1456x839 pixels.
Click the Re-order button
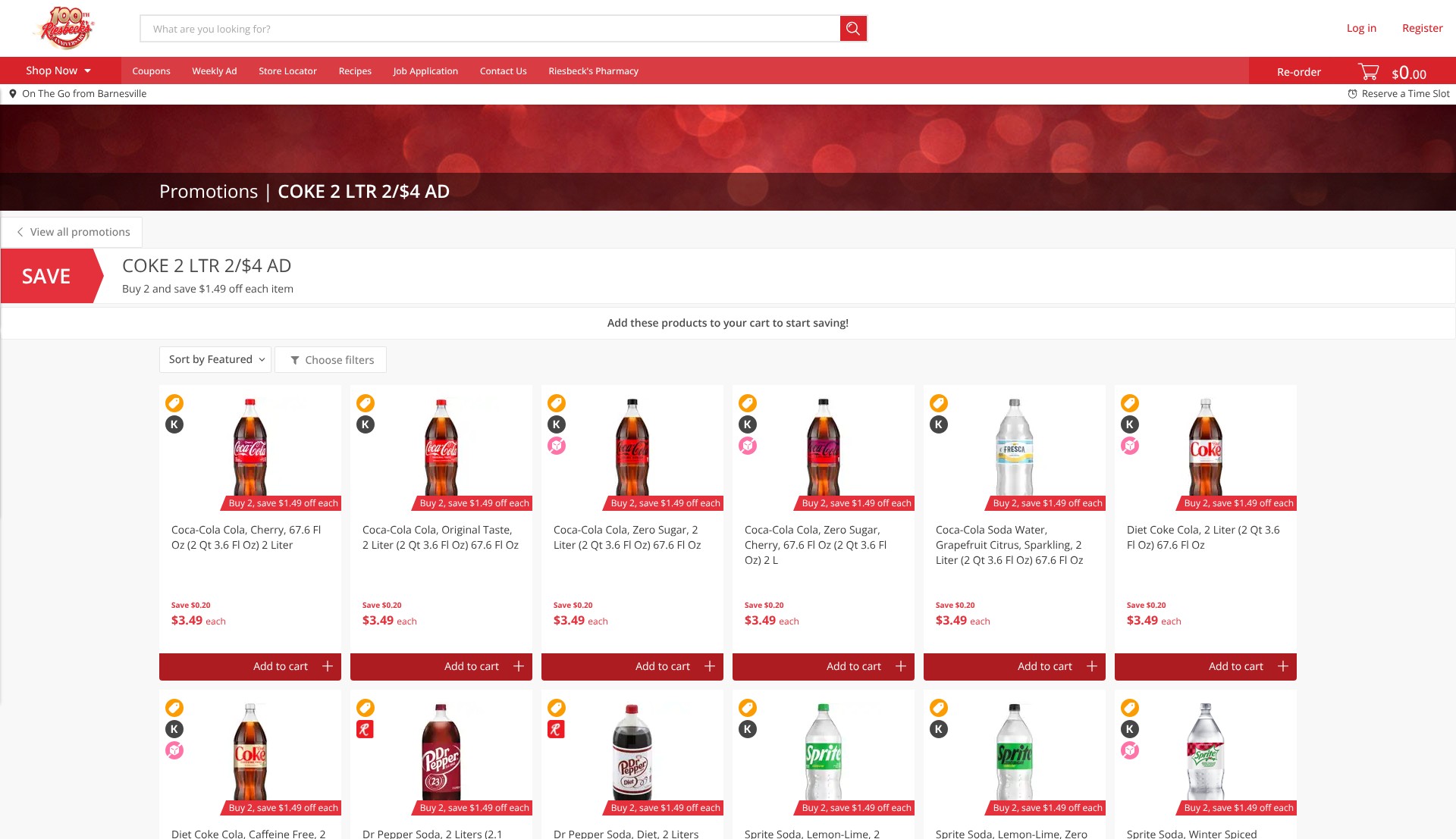[1298, 72]
